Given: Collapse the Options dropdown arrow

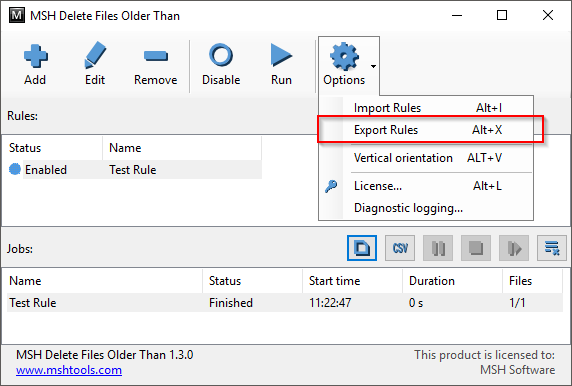Looking at the screenshot, I should point(373,66).
